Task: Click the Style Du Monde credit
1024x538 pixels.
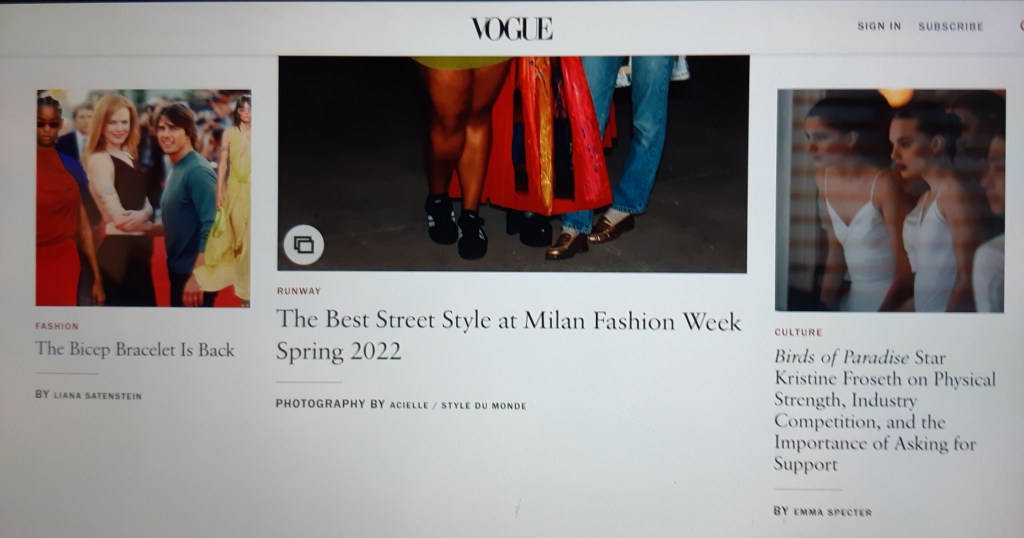Action: pos(483,406)
